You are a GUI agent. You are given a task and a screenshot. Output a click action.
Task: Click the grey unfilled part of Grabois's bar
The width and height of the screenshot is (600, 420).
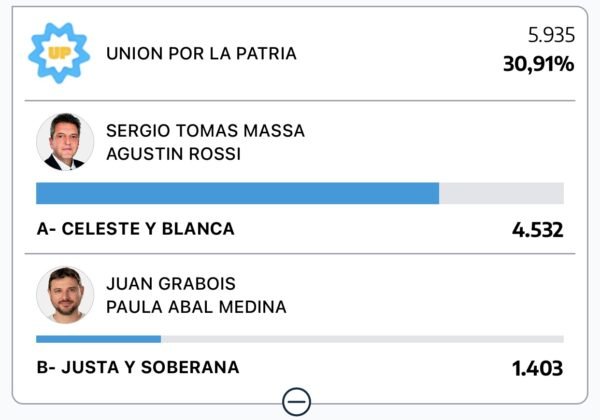[x=360, y=339]
